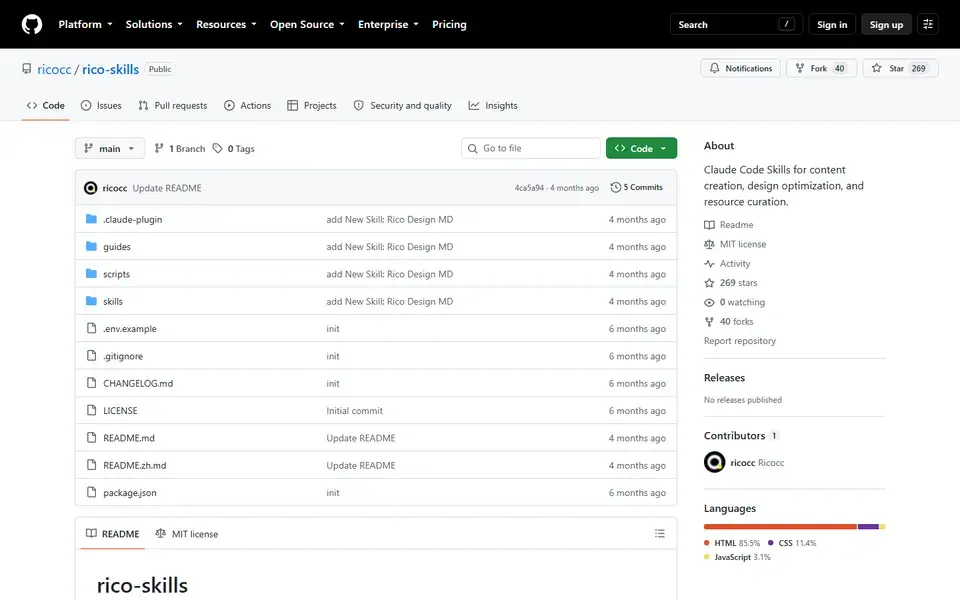
Task: Click the skills folder icon
Action: click(x=91, y=301)
